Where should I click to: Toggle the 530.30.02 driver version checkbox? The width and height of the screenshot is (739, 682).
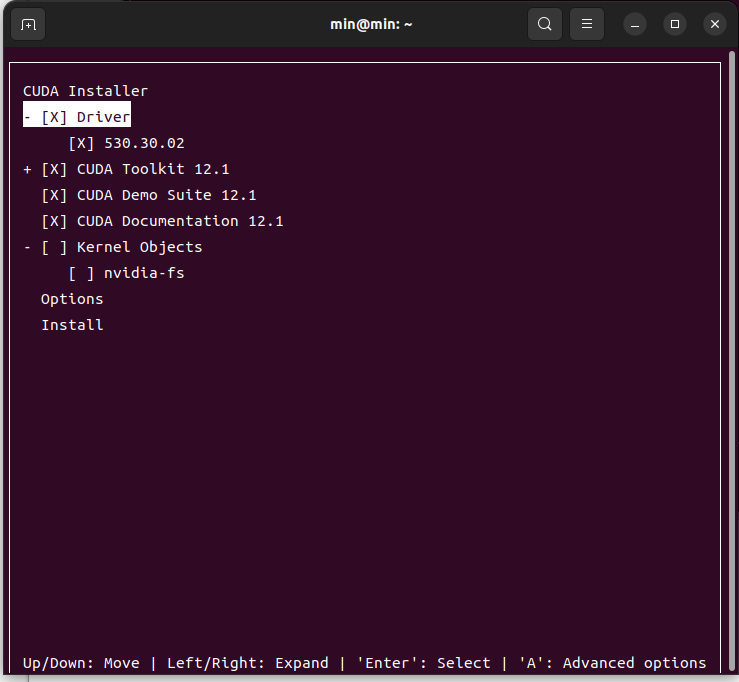pos(81,143)
